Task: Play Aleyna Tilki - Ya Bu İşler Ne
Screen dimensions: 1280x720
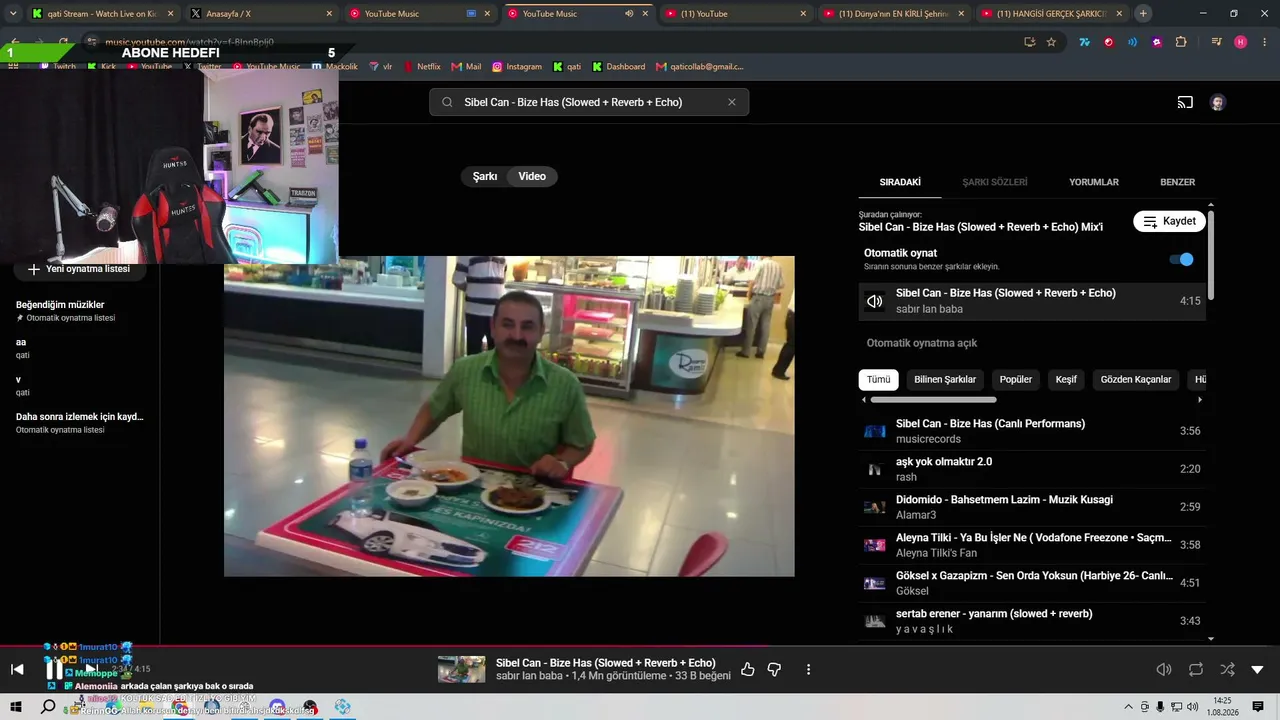Action: coord(1032,545)
